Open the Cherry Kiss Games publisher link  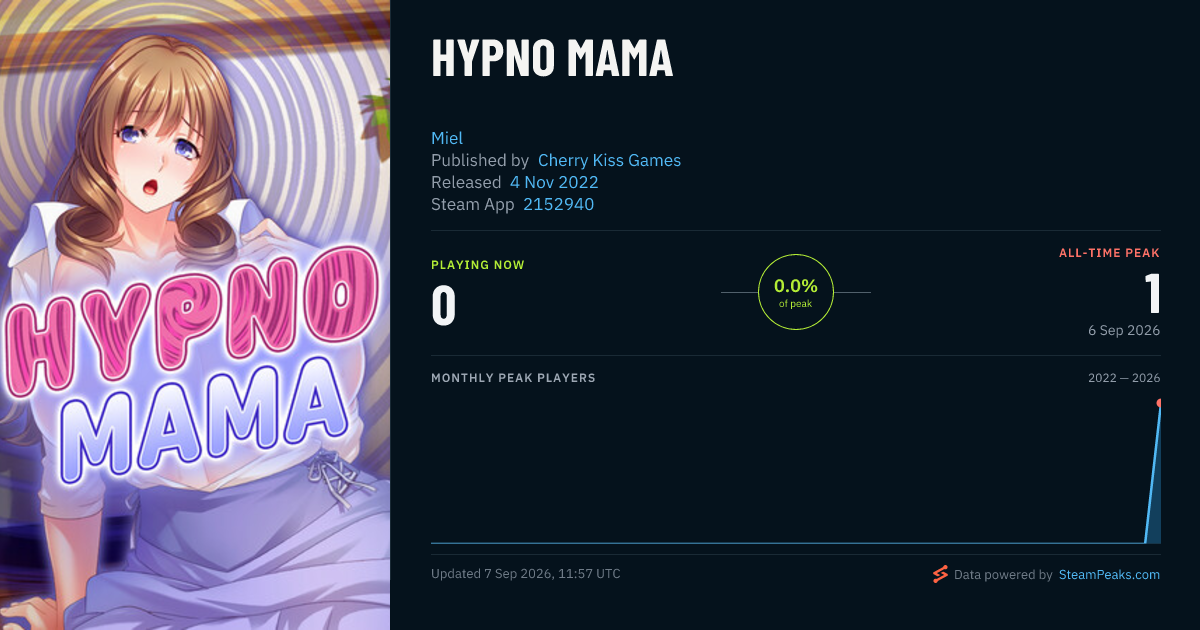pyautogui.click(x=609, y=160)
